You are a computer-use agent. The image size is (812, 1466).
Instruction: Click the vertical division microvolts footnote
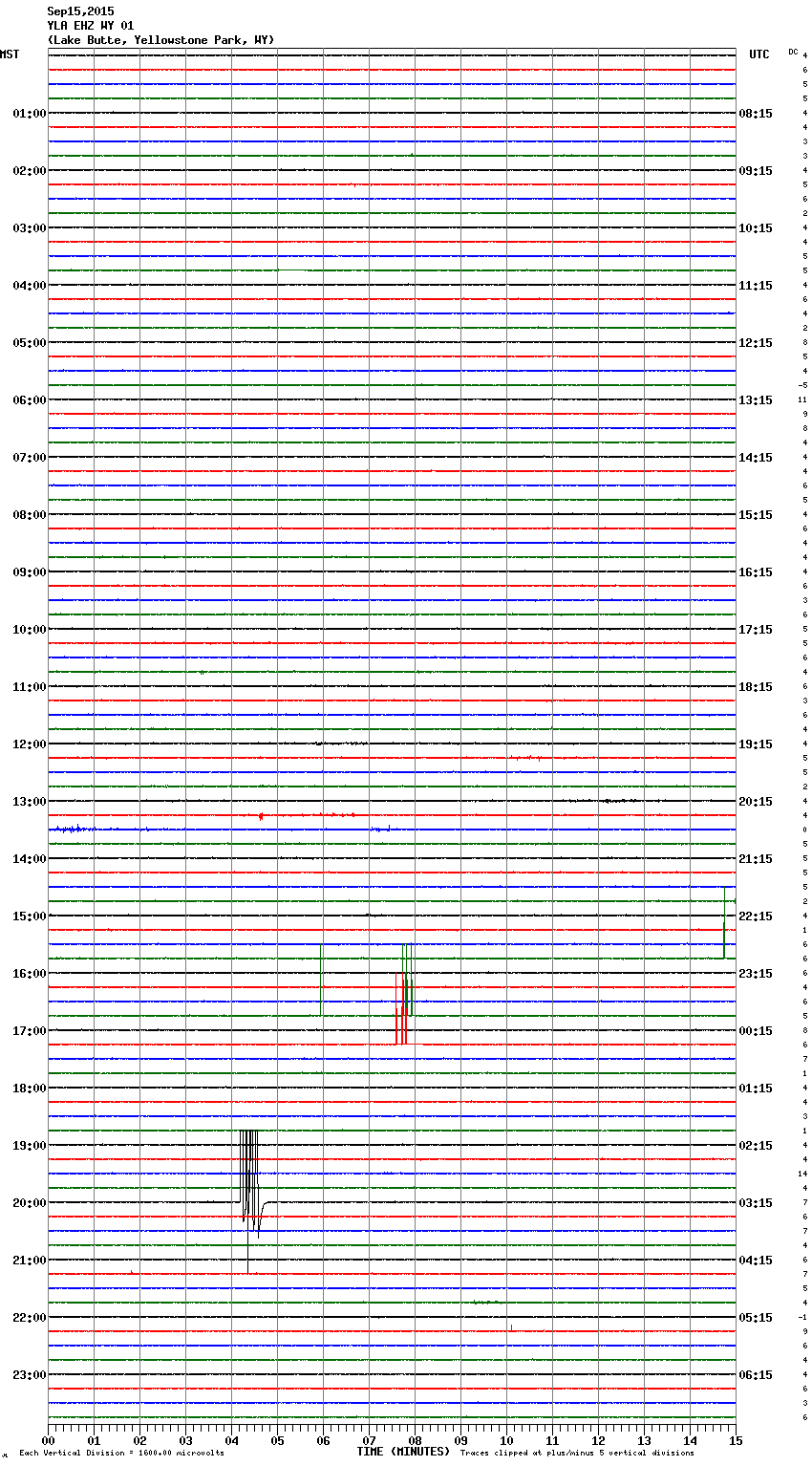click(x=121, y=1454)
